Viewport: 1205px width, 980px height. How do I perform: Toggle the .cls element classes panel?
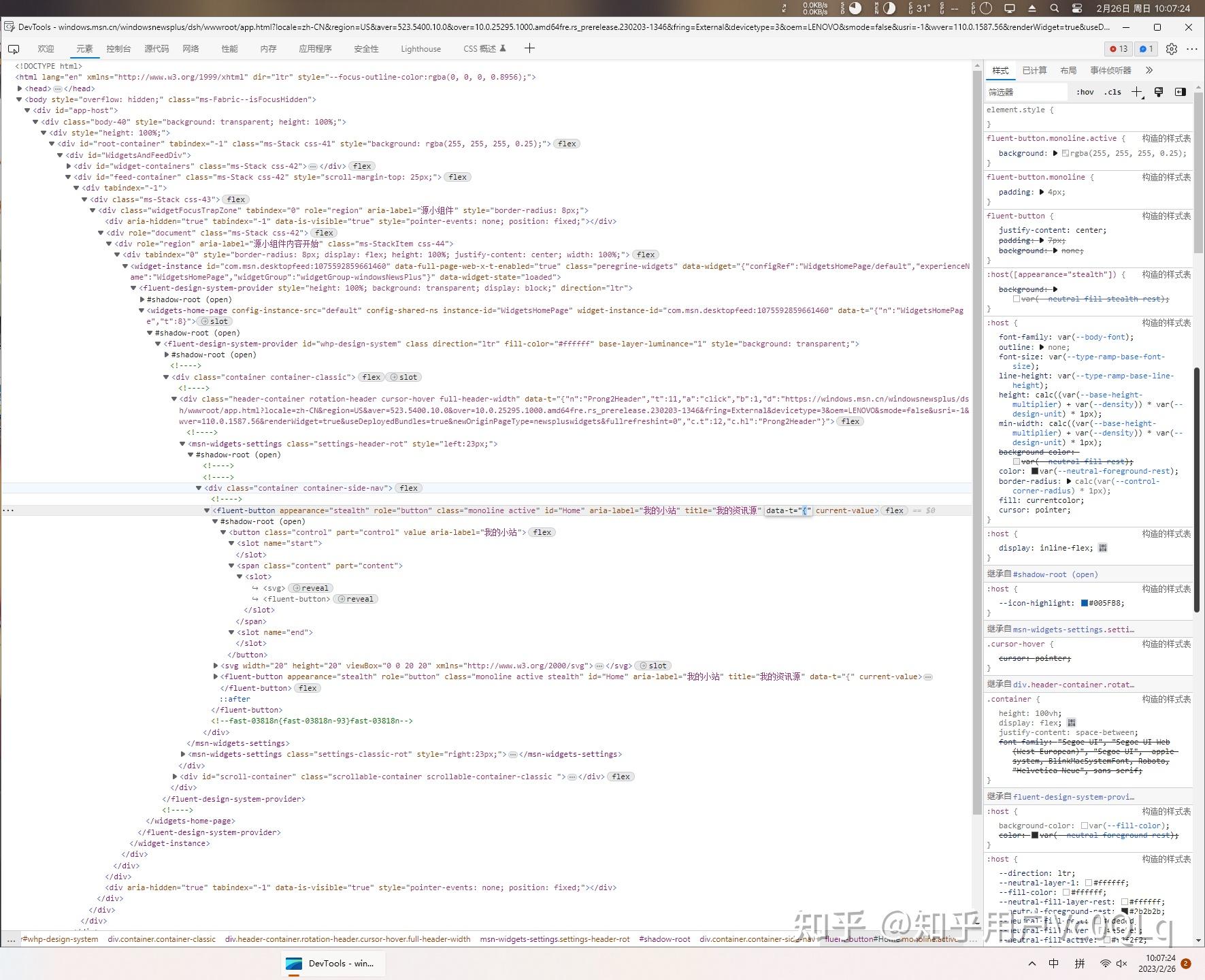1113,92
